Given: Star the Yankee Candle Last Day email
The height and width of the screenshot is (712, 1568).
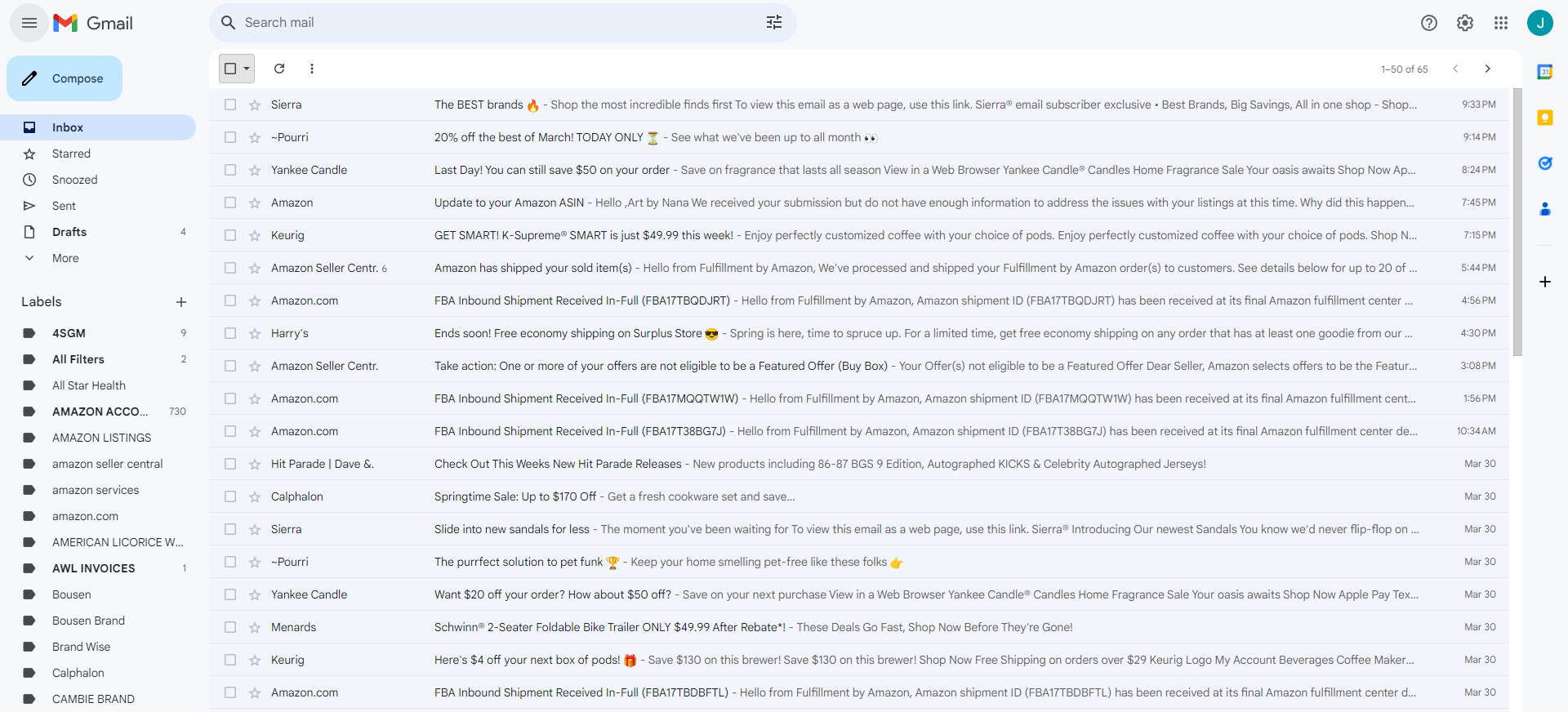Looking at the screenshot, I should click(255, 170).
